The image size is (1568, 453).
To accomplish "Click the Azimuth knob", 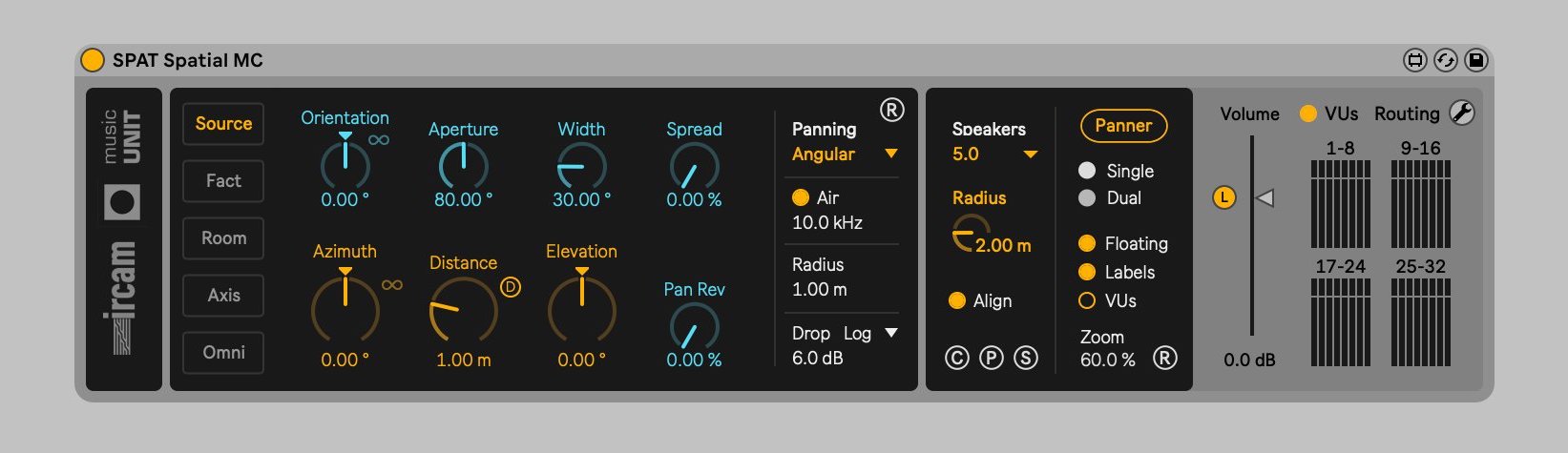I will click(345, 307).
